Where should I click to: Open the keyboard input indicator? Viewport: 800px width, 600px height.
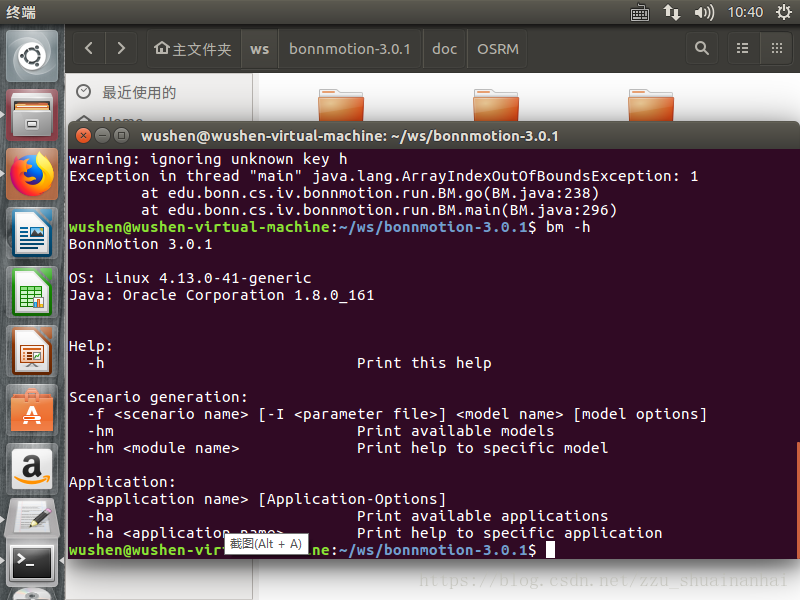(x=640, y=12)
